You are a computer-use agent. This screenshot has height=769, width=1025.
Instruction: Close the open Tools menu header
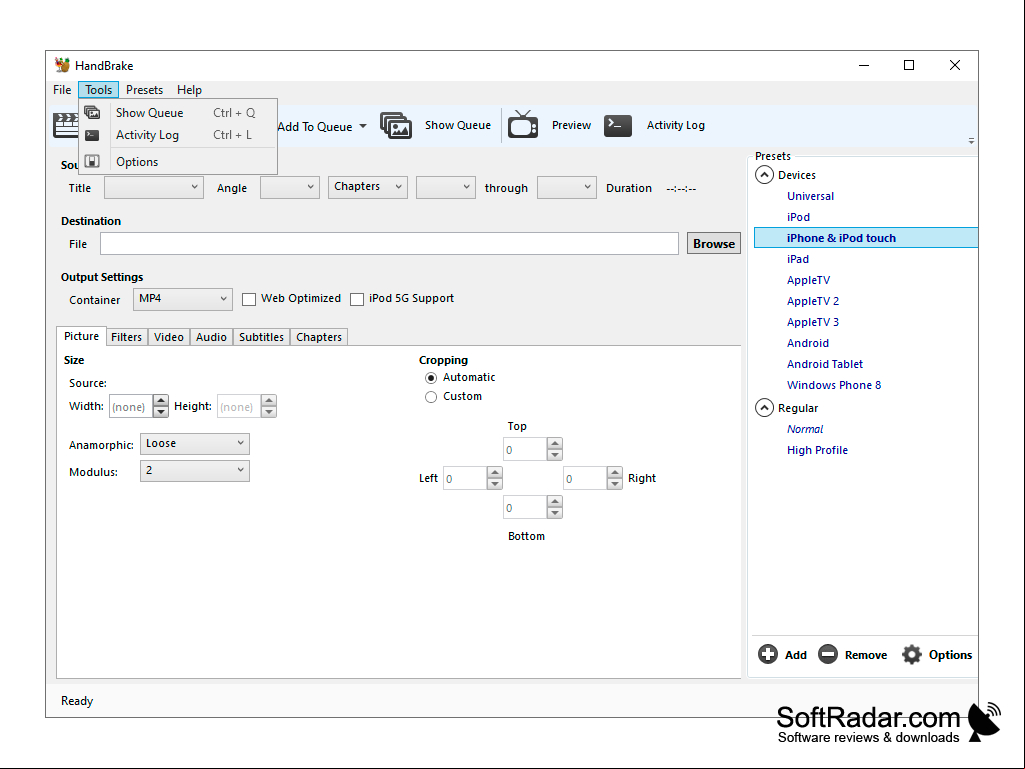[x=98, y=90]
